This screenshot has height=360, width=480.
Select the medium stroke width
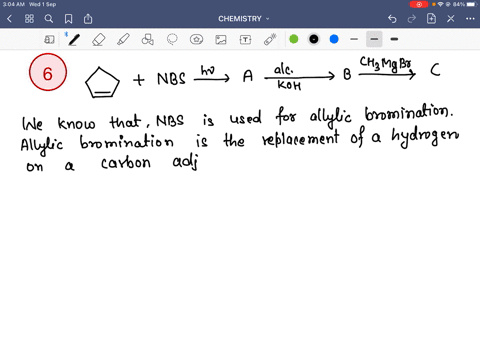coord(374,39)
